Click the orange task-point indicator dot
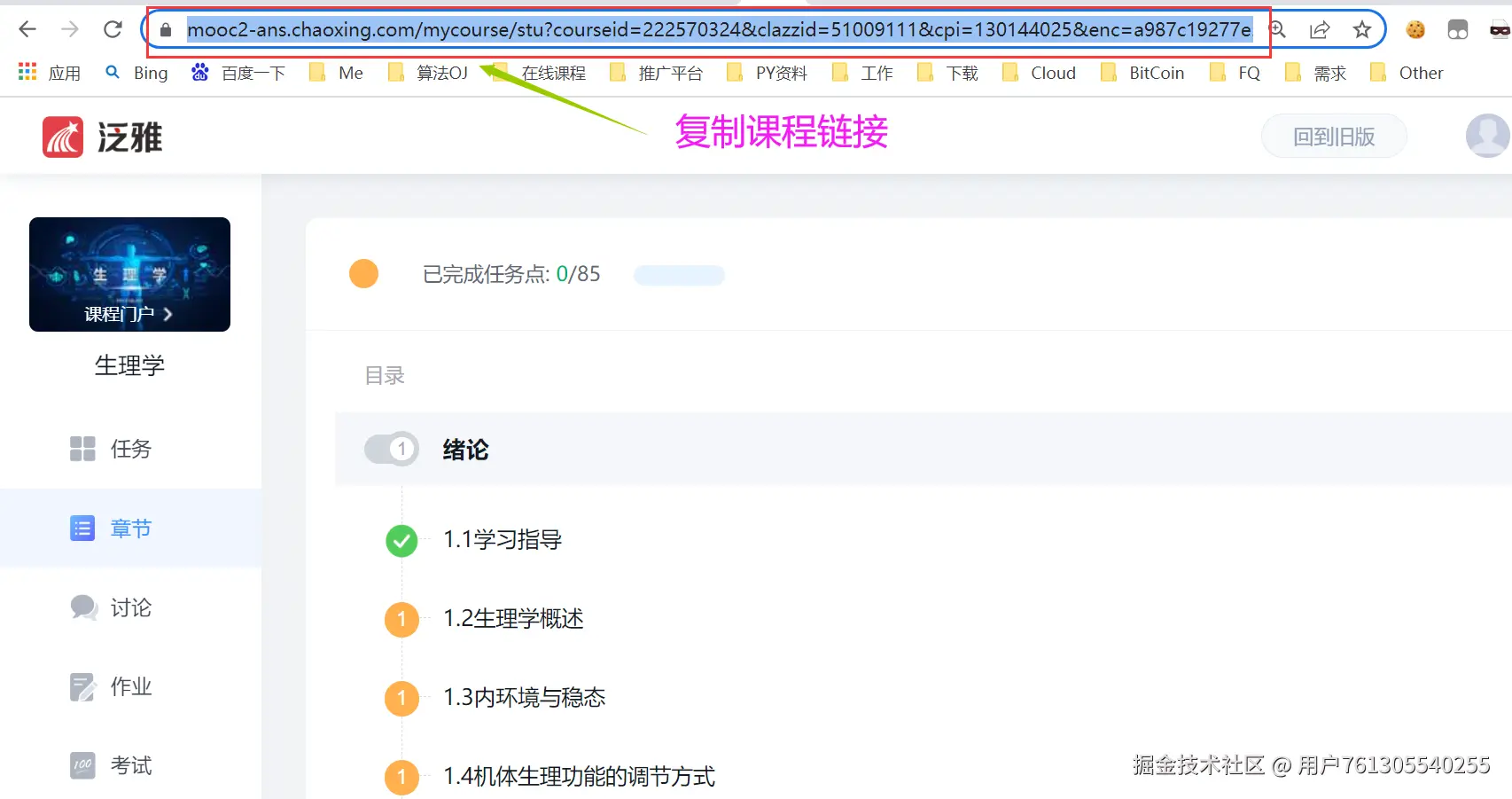Image resolution: width=1512 pixels, height=799 pixels. (x=363, y=274)
